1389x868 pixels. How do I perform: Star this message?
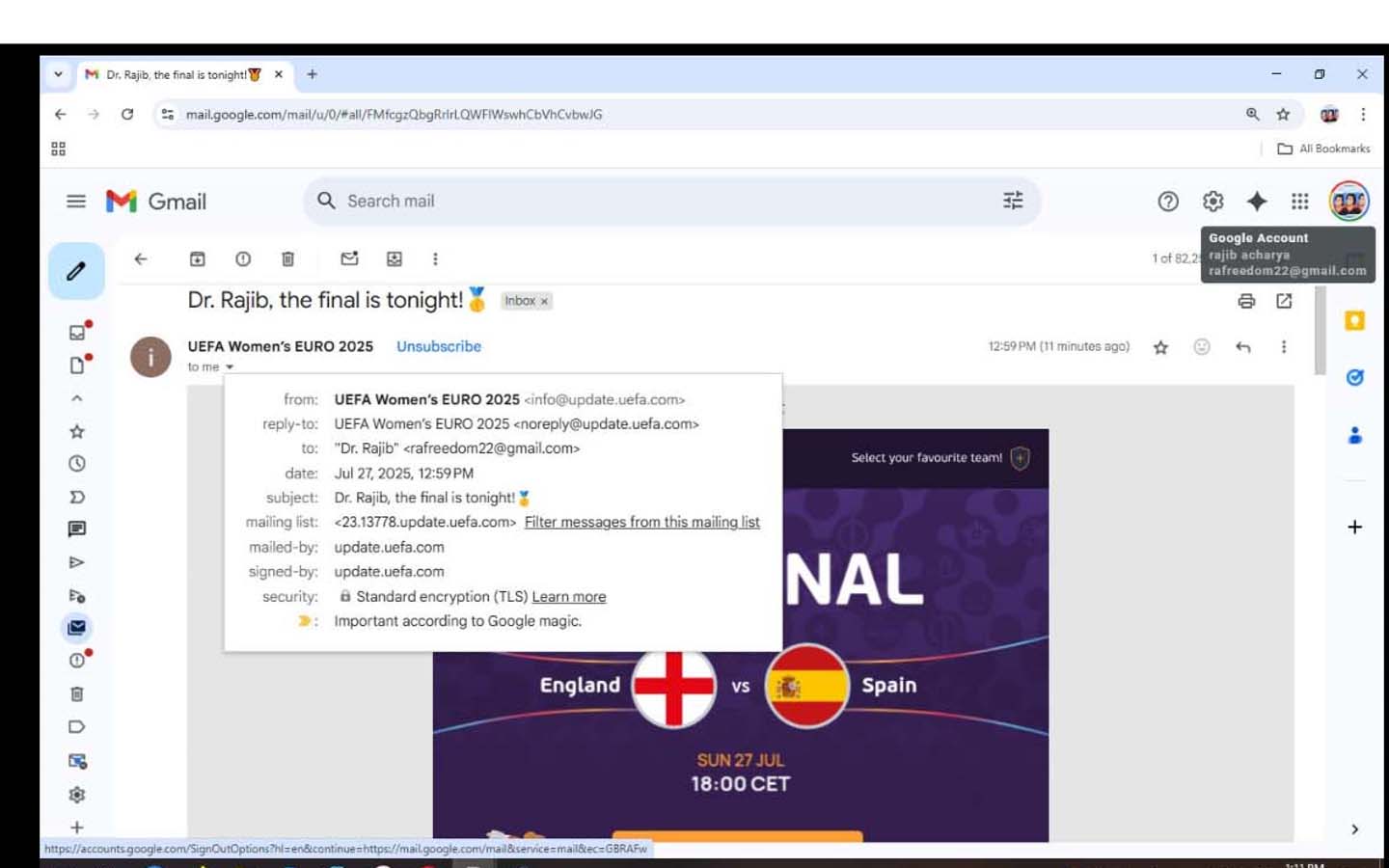point(1160,347)
